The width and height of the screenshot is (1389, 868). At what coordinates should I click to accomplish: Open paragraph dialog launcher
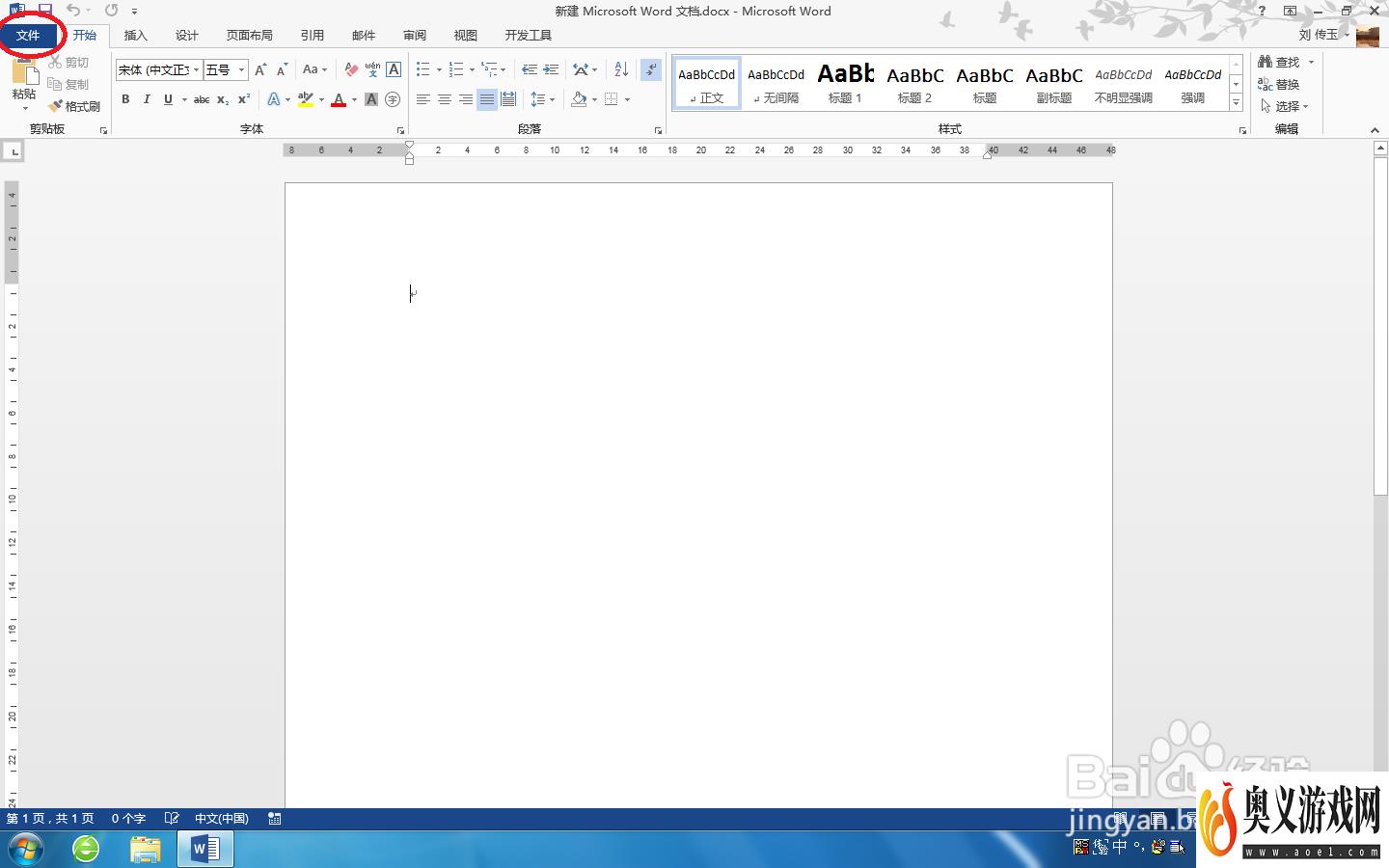coord(658,130)
